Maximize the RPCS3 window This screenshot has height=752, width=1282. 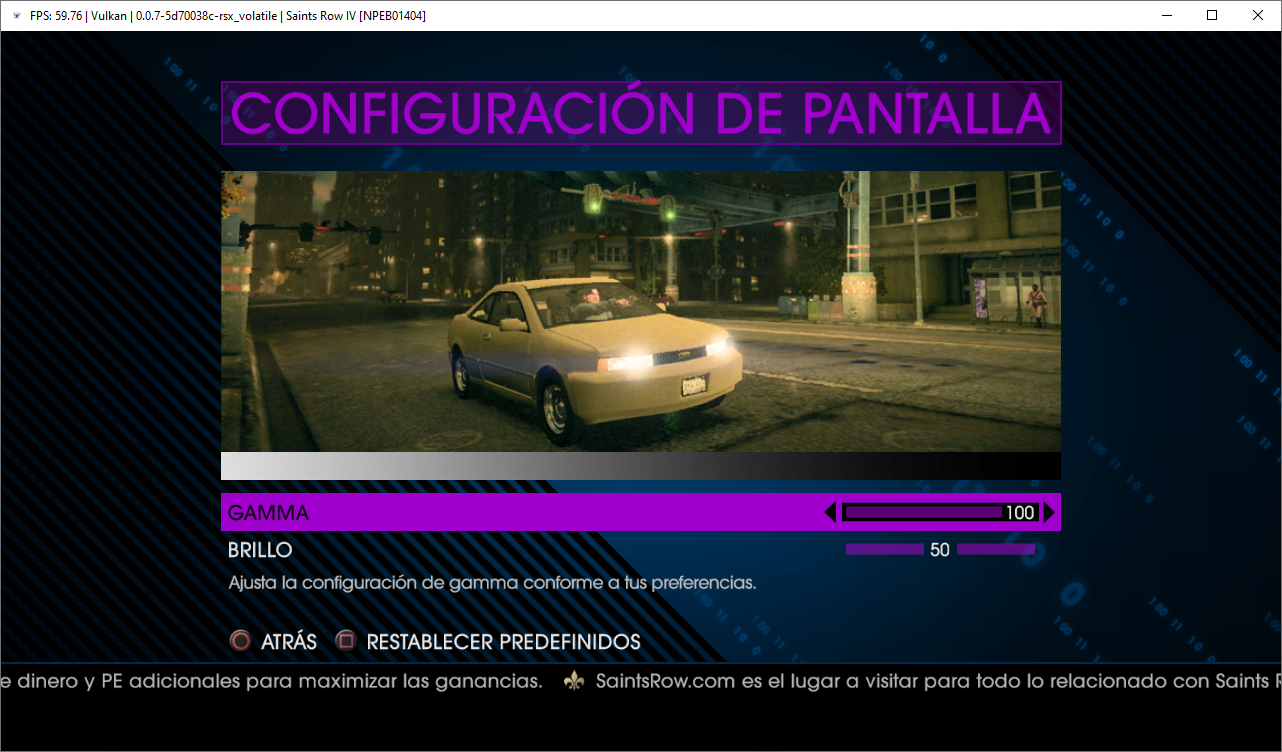tap(1212, 15)
